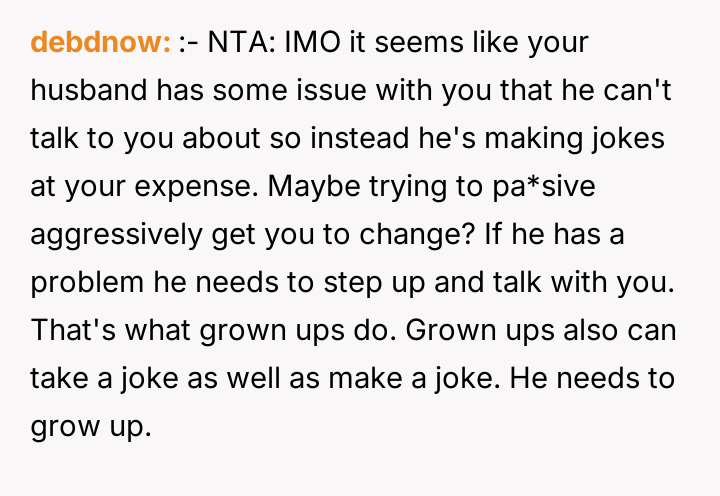Click the final words "grow up."
Viewport: 720px width, 496px height.
(91, 427)
